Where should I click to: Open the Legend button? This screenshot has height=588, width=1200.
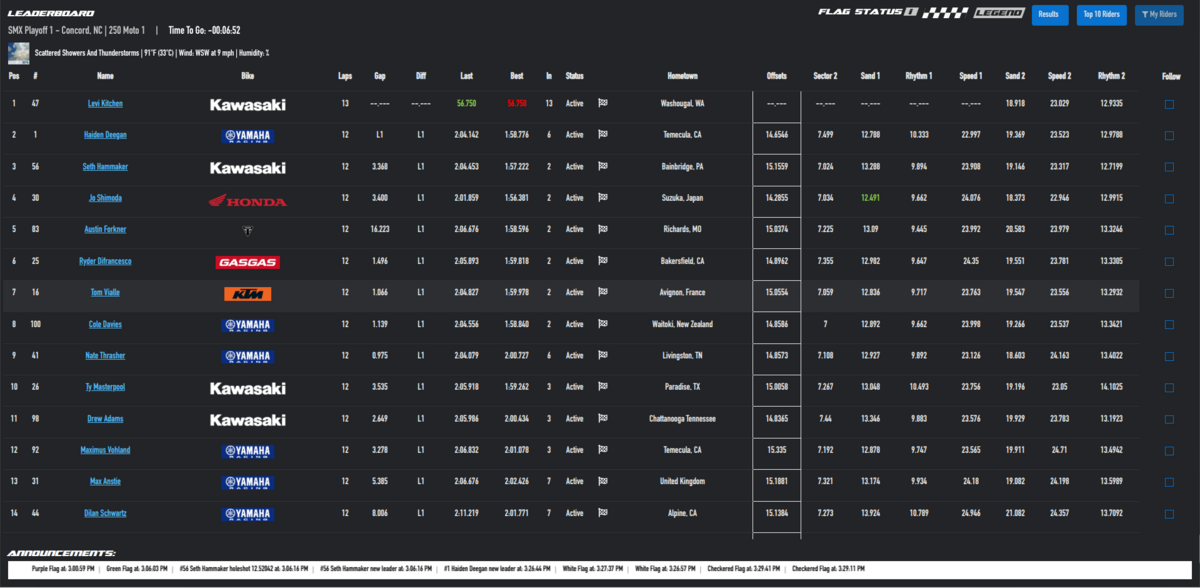(999, 13)
